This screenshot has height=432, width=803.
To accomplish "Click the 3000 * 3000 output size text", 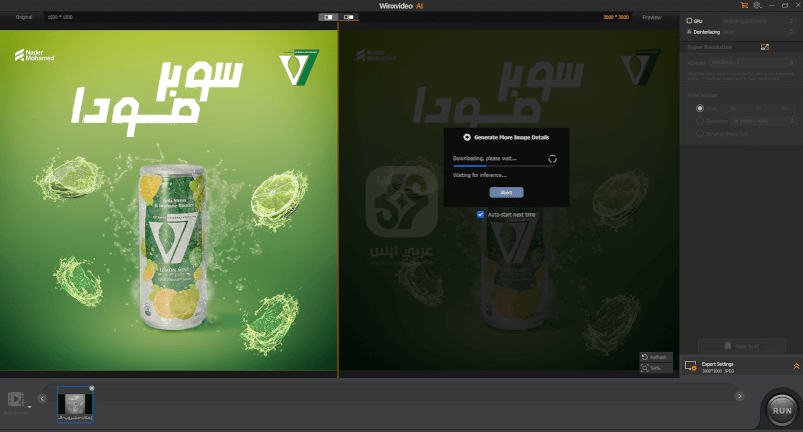I will tap(616, 17).
